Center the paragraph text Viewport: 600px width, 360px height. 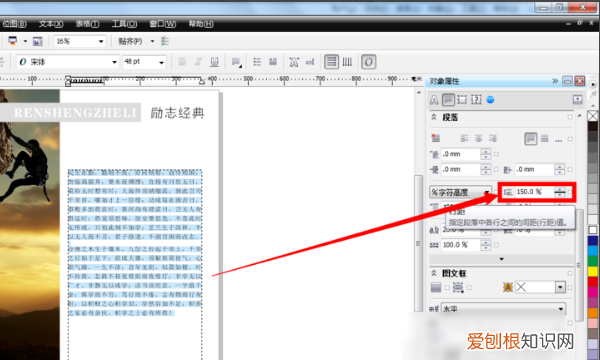tap(478, 138)
